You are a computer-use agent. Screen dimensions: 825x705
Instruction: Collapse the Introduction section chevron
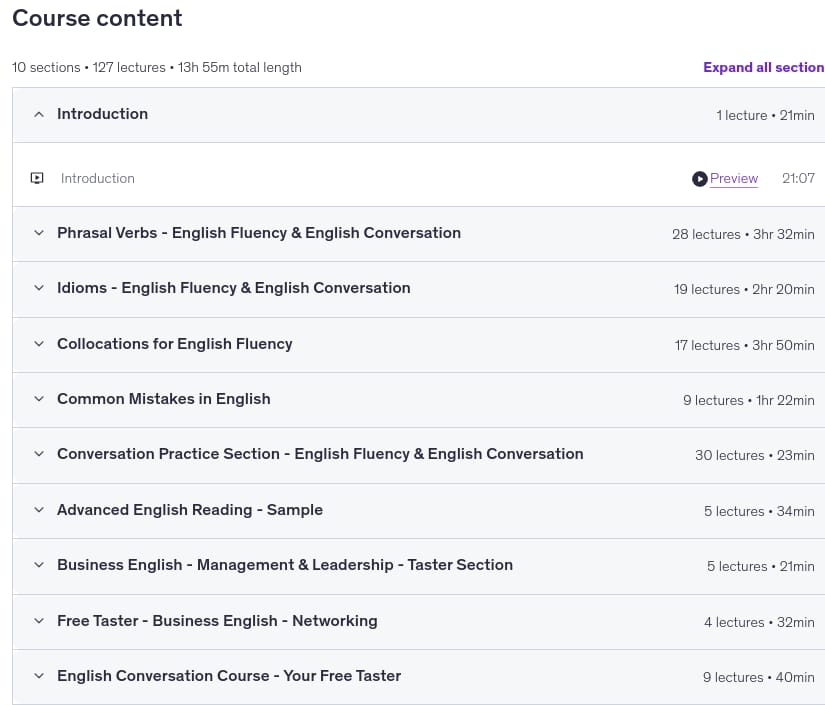[x=39, y=114]
